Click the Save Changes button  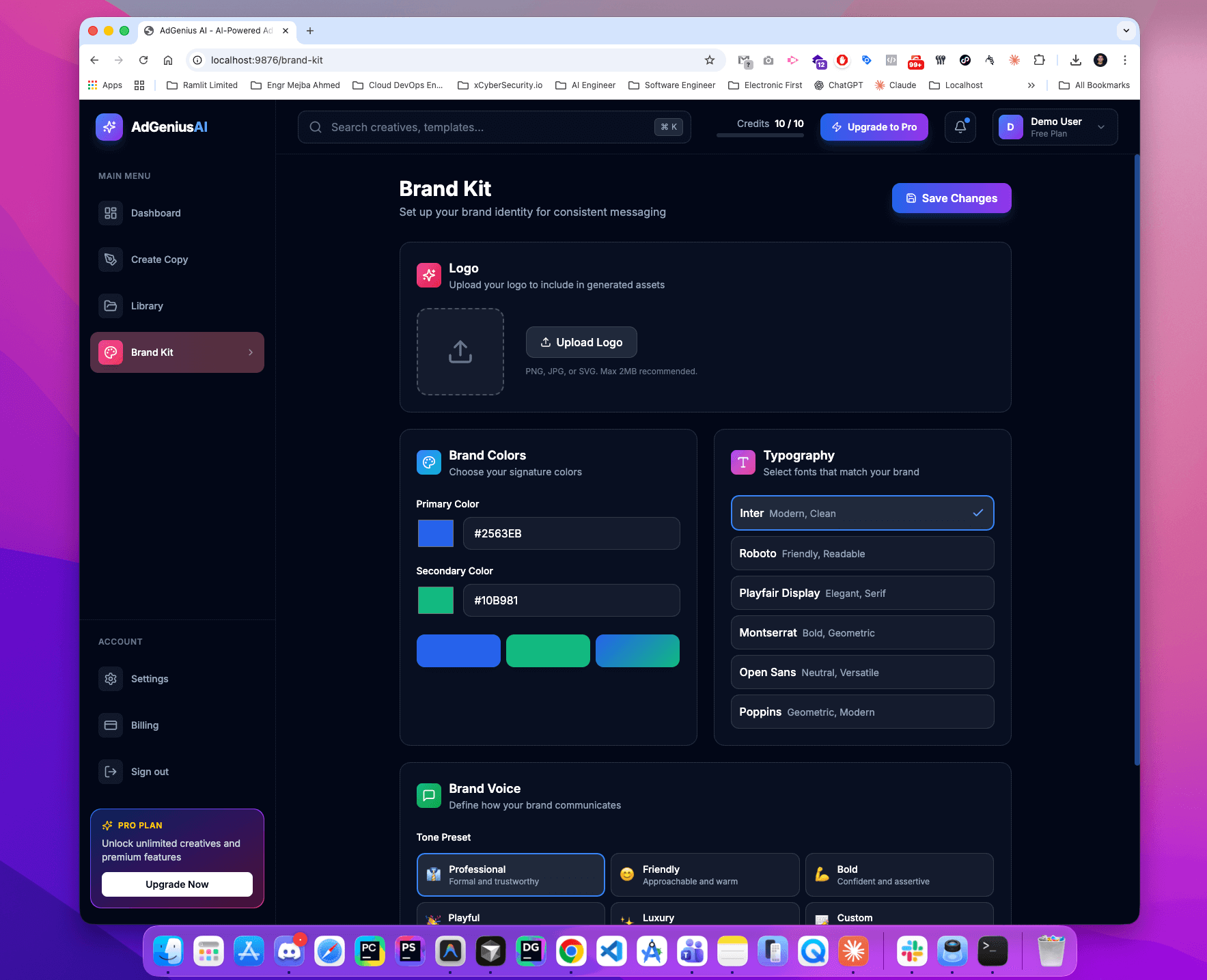951,198
